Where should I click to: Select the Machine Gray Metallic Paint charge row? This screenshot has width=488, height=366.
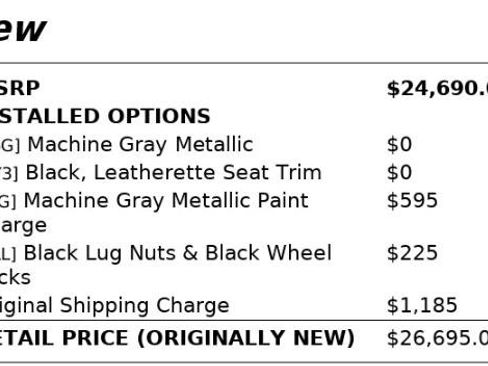click(x=244, y=213)
